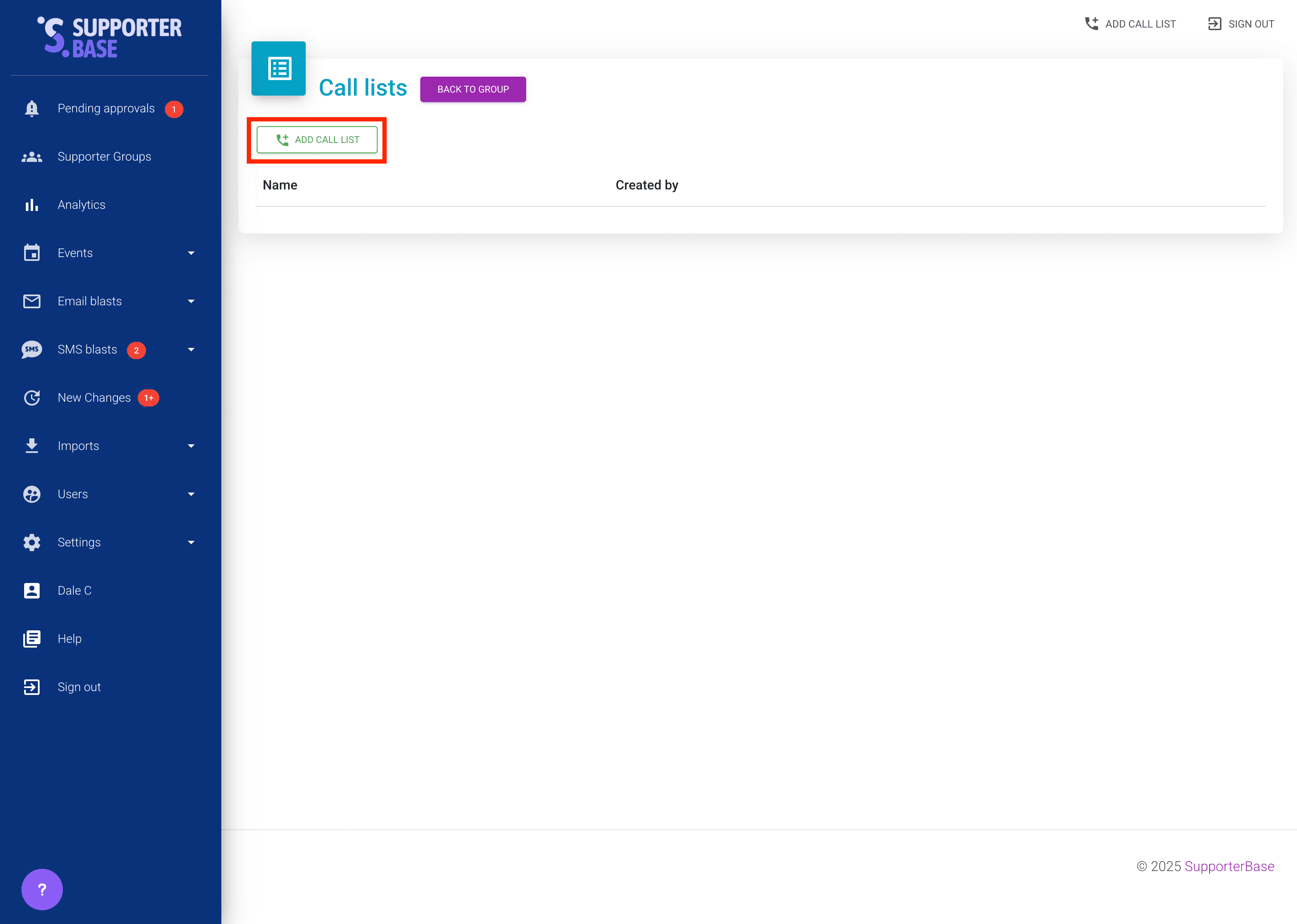Select Sign out in the sidebar
1297x924 pixels.
coord(79,687)
